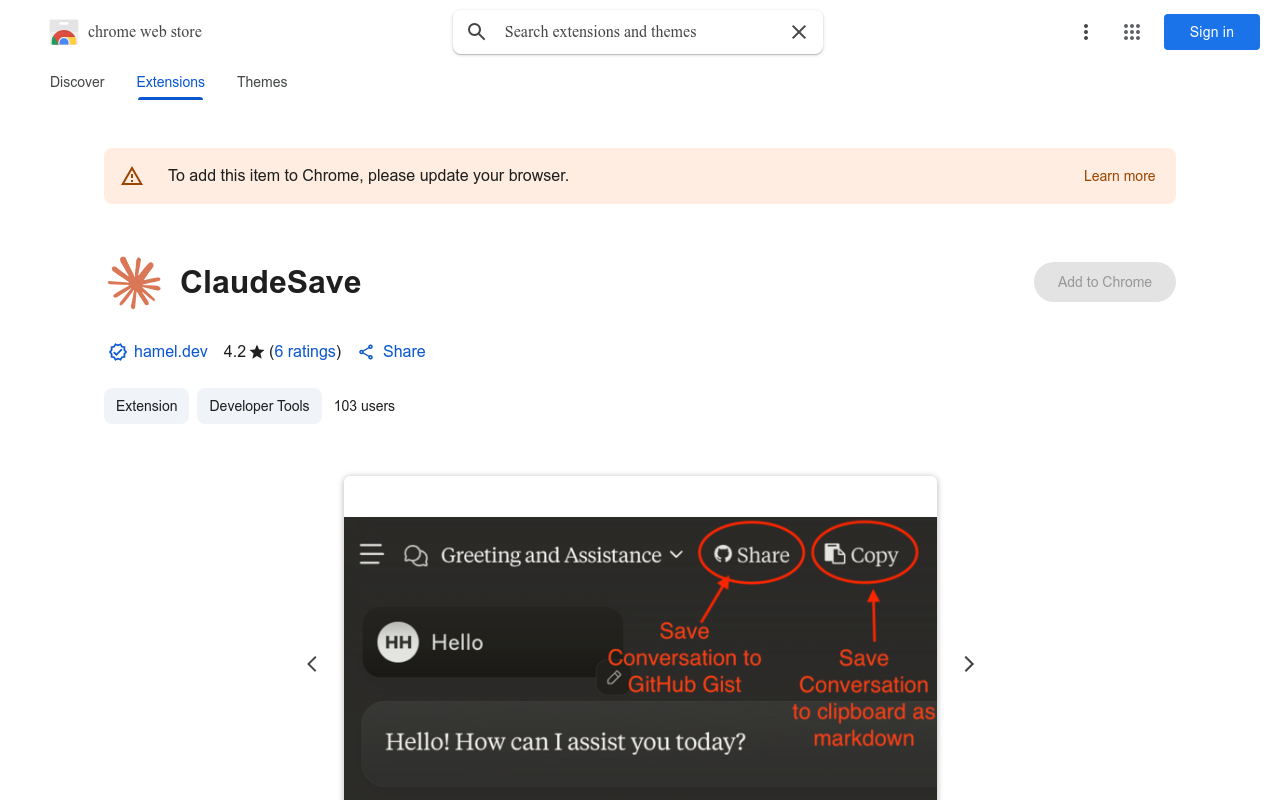Viewport: 1280px width, 800px height.
Task: Open the Learn more link
Action: click(1119, 176)
